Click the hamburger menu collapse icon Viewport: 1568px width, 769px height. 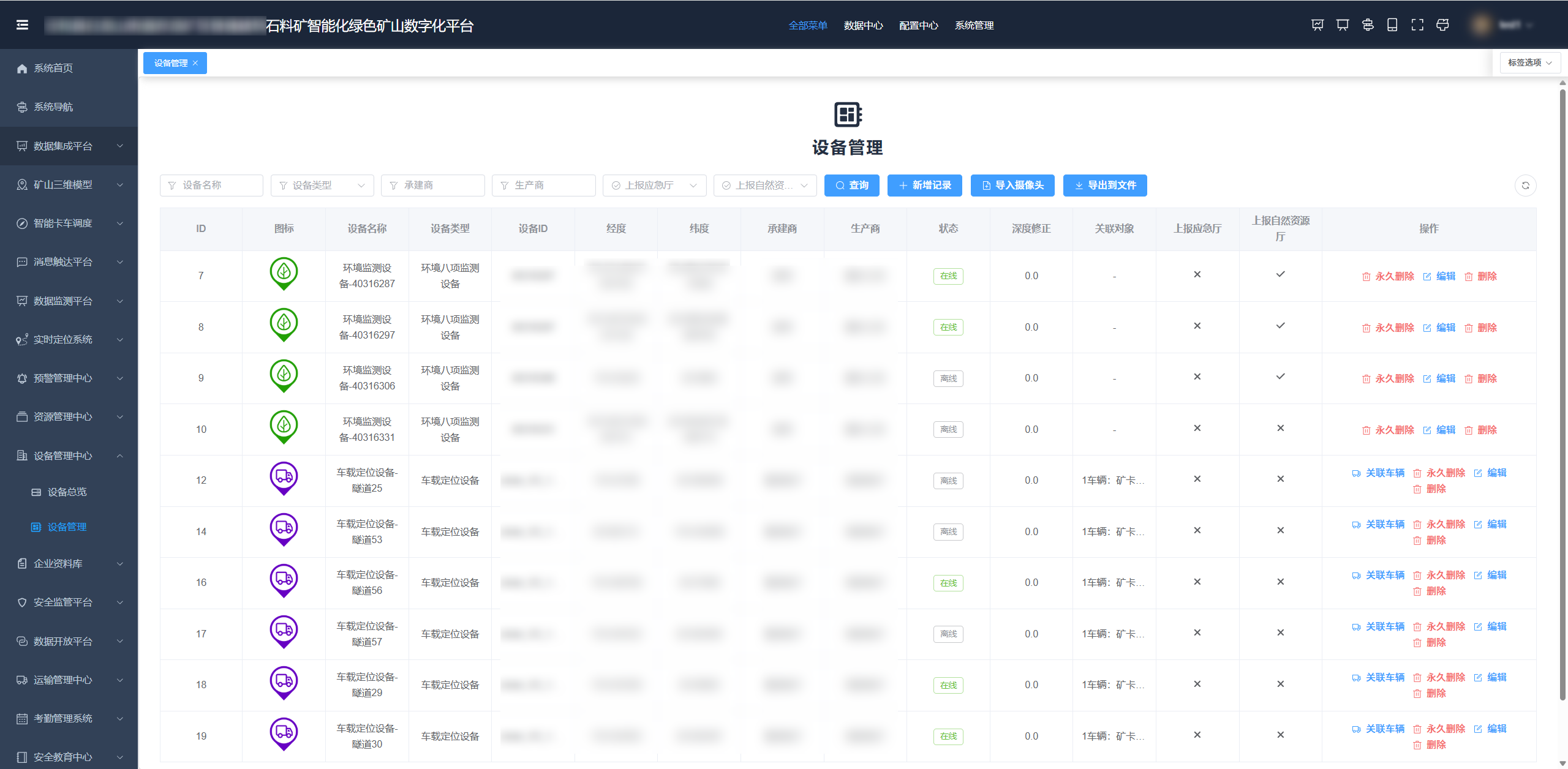22,25
